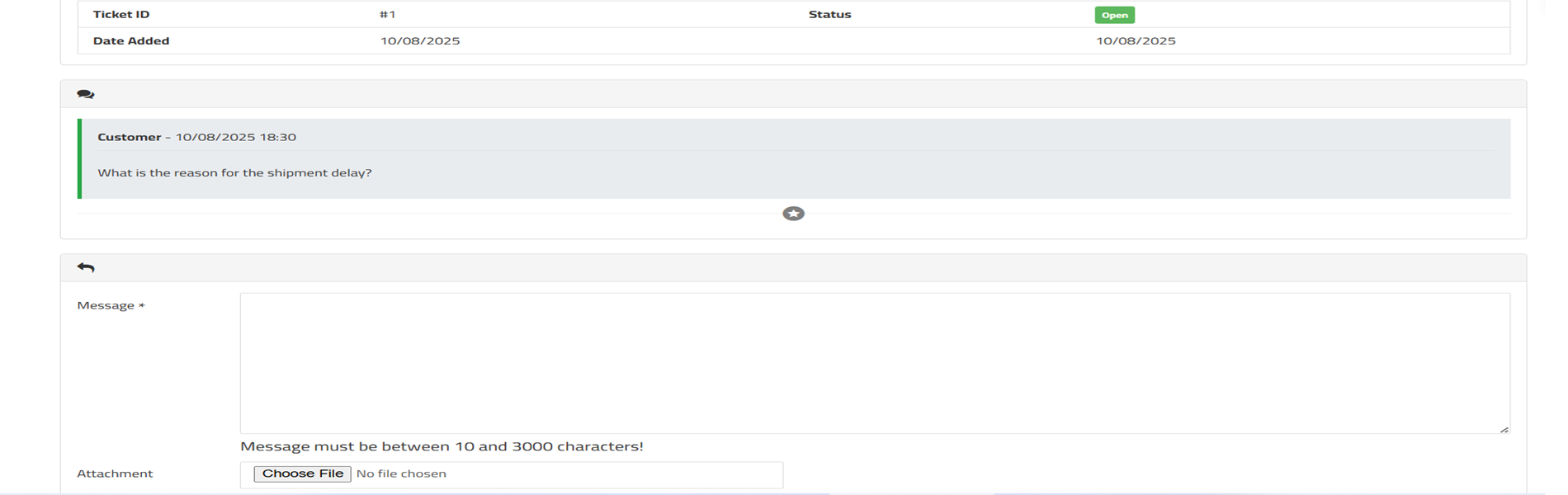This screenshot has height=495, width=1568.
Task: Click the Attachment field label
Action: pos(115,474)
